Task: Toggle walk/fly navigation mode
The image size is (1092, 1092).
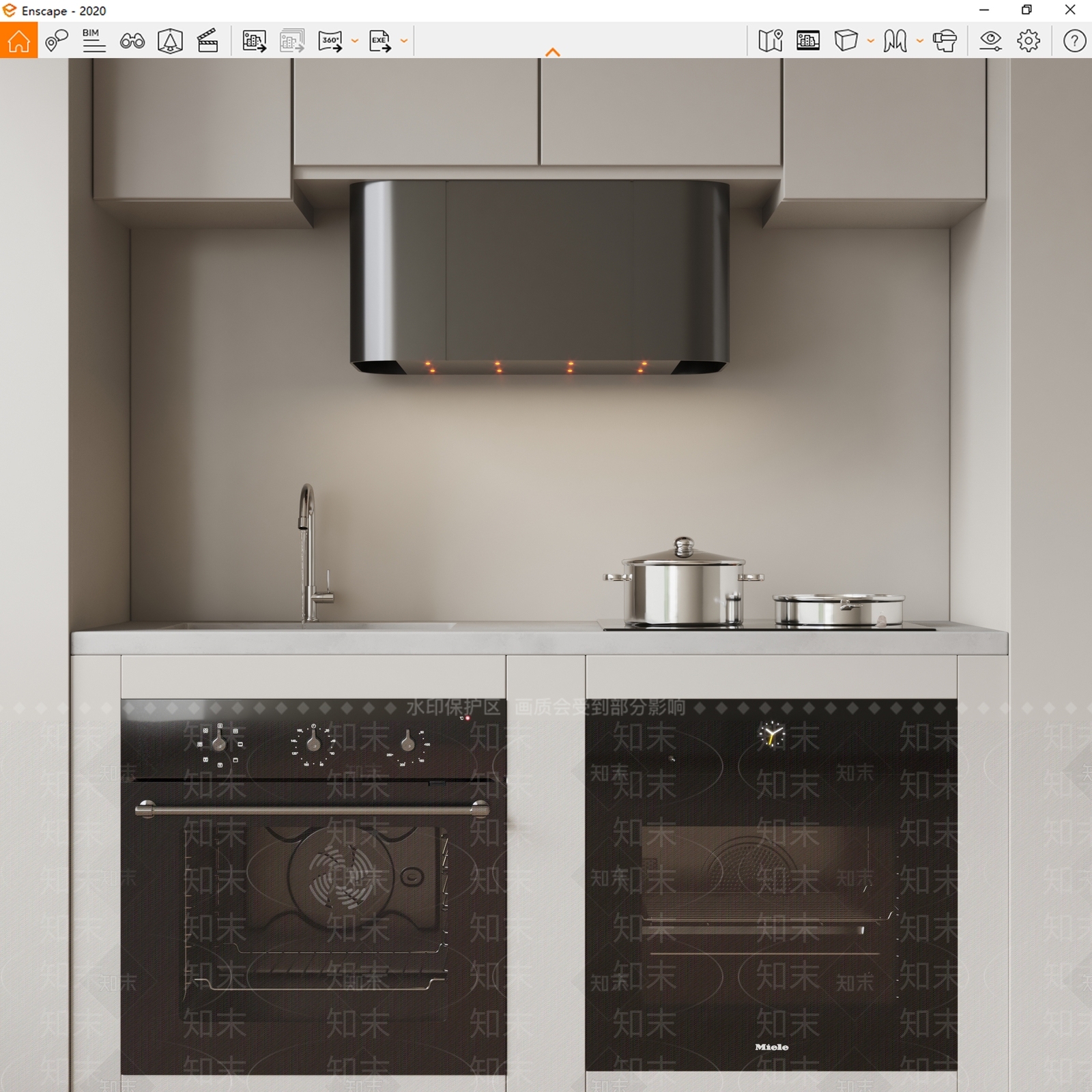Action: [895, 41]
